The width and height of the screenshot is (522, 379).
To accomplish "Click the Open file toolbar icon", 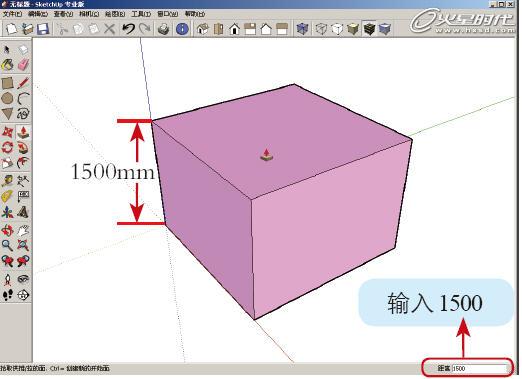I will (x=27, y=29).
